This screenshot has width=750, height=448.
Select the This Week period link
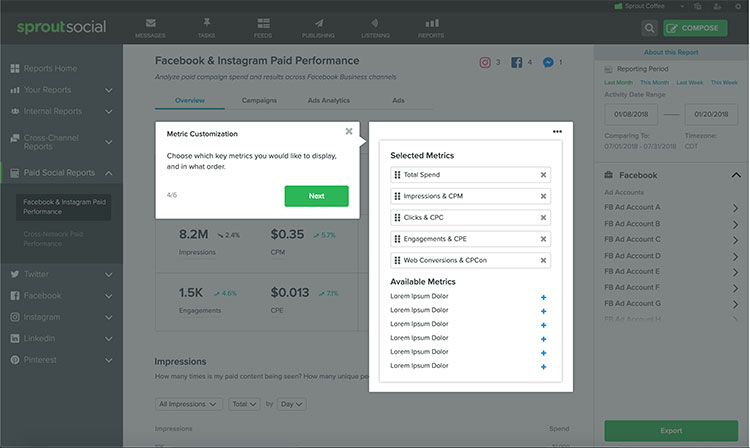724,83
